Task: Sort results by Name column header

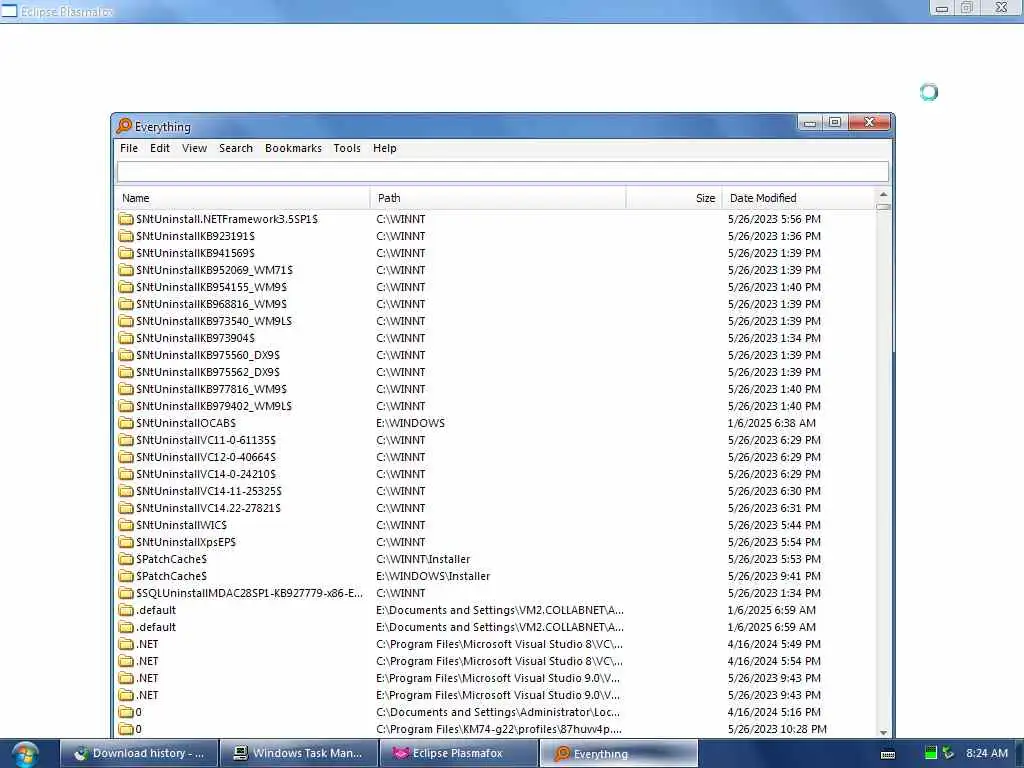Action: 242,198
